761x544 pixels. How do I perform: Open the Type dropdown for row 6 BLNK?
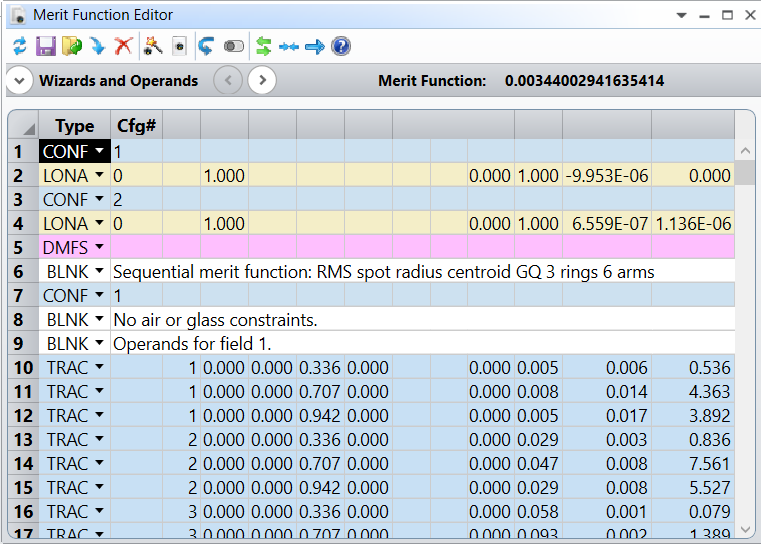coord(99,271)
